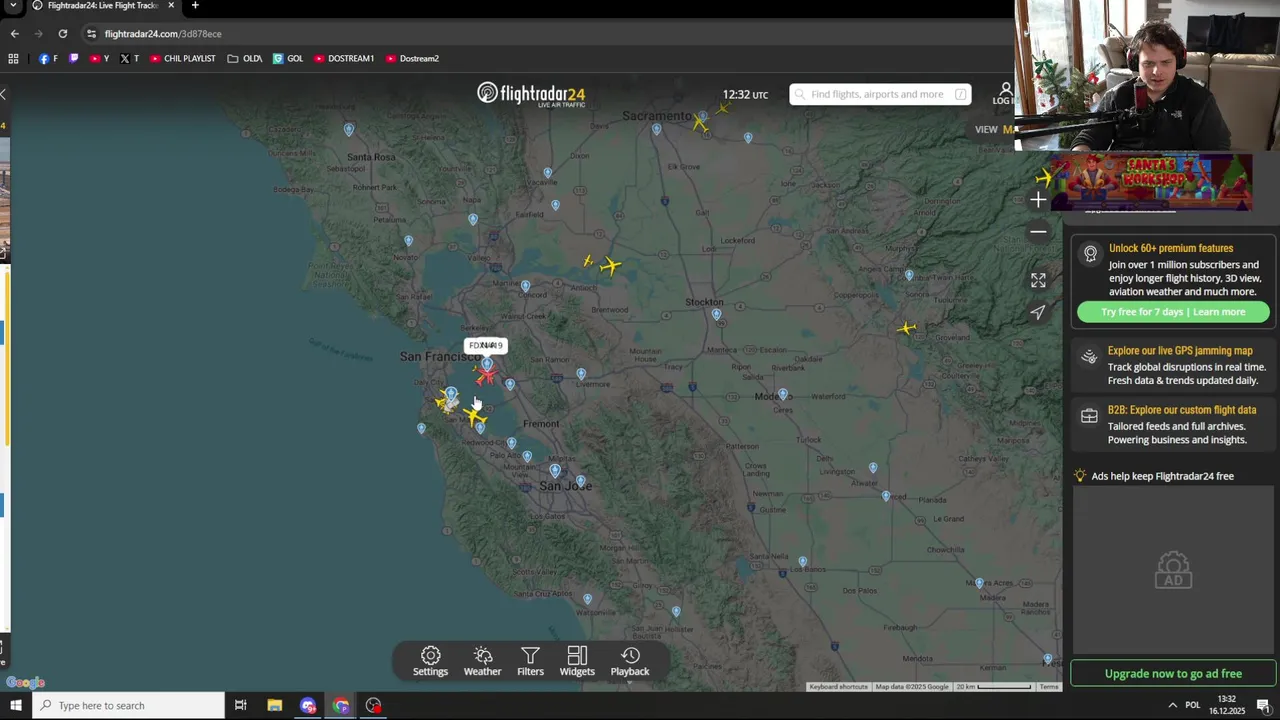Open the tab search dropdown arrow
Image resolution: width=1280 pixels, height=720 pixels.
tap(13, 6)
